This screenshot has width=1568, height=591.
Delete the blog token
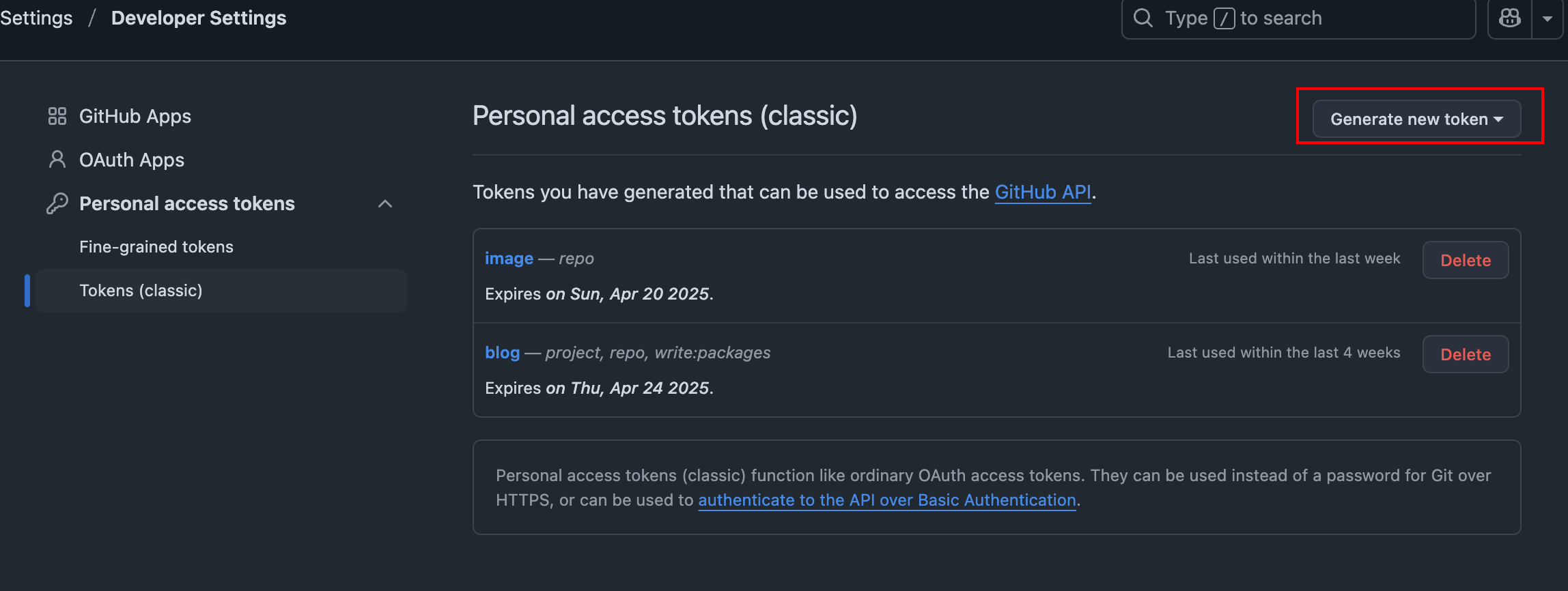(x=1466, y=354)
